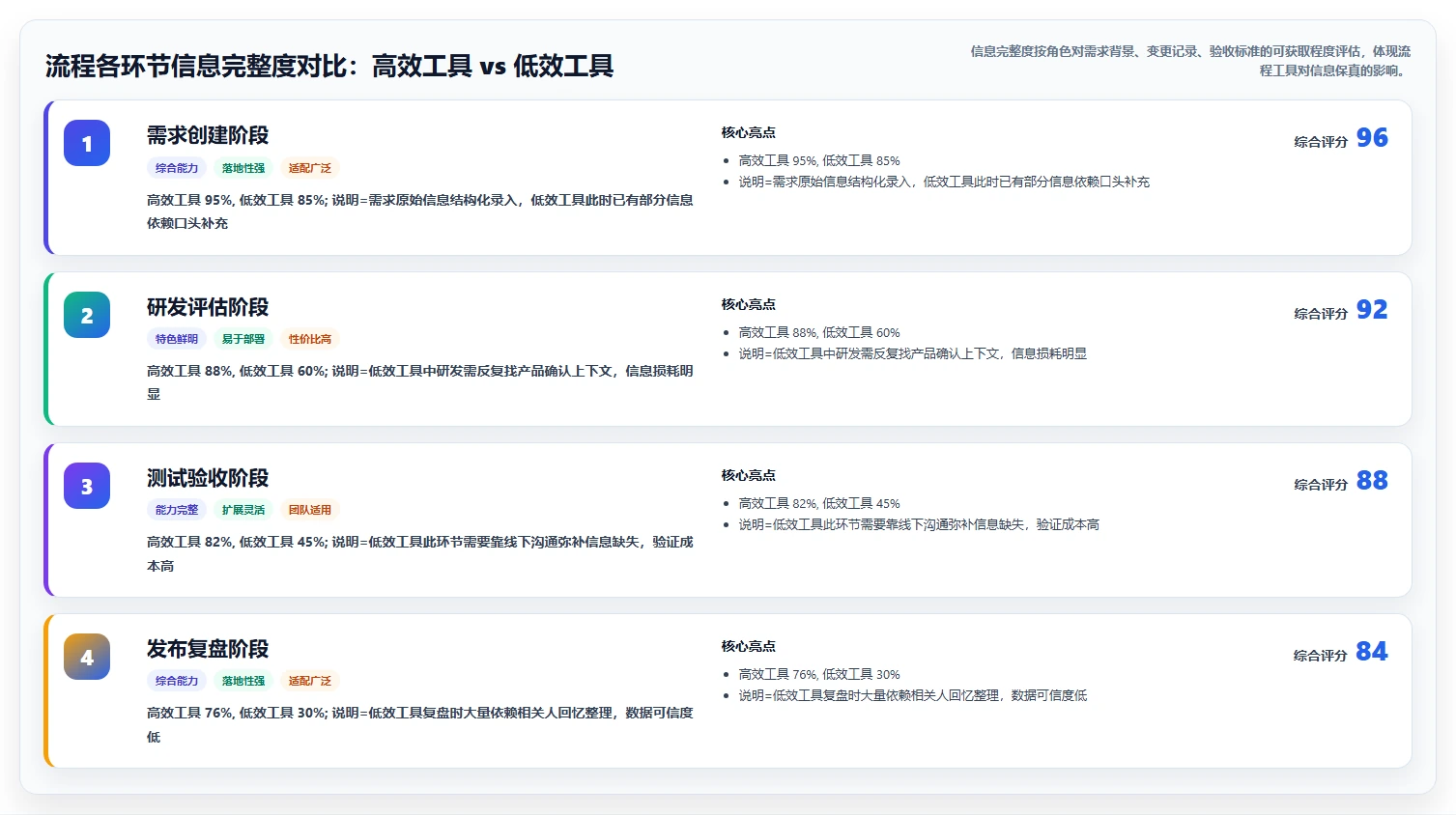Click description paragraph under 需求创建阶段 tags

pyautogui.click(x=420, y=211)
